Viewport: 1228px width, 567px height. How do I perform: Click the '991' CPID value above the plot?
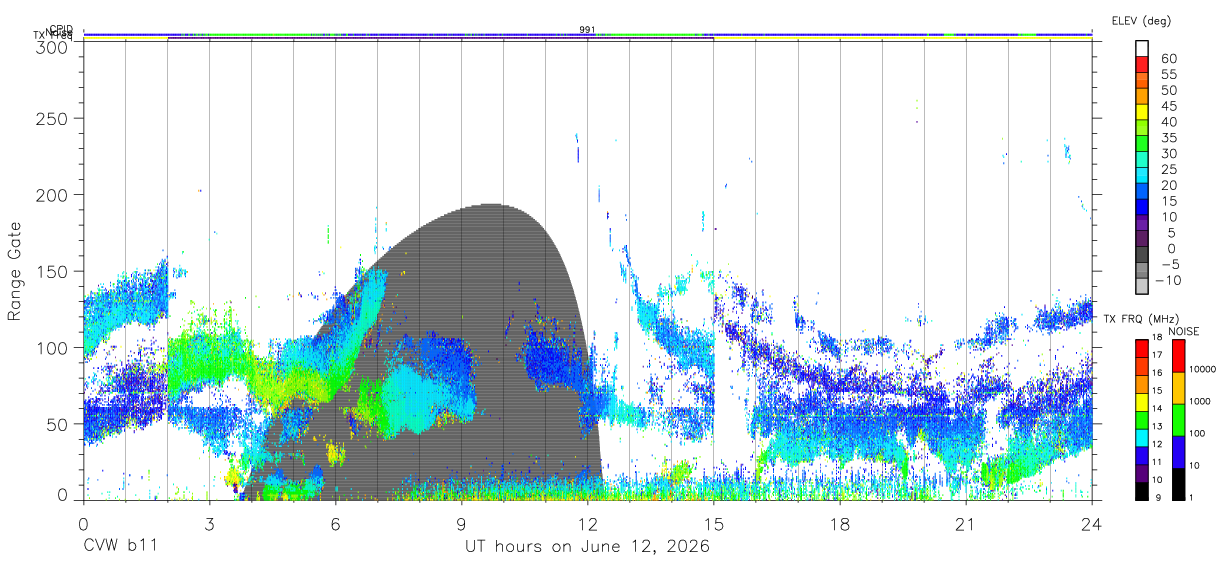(587, 30)
